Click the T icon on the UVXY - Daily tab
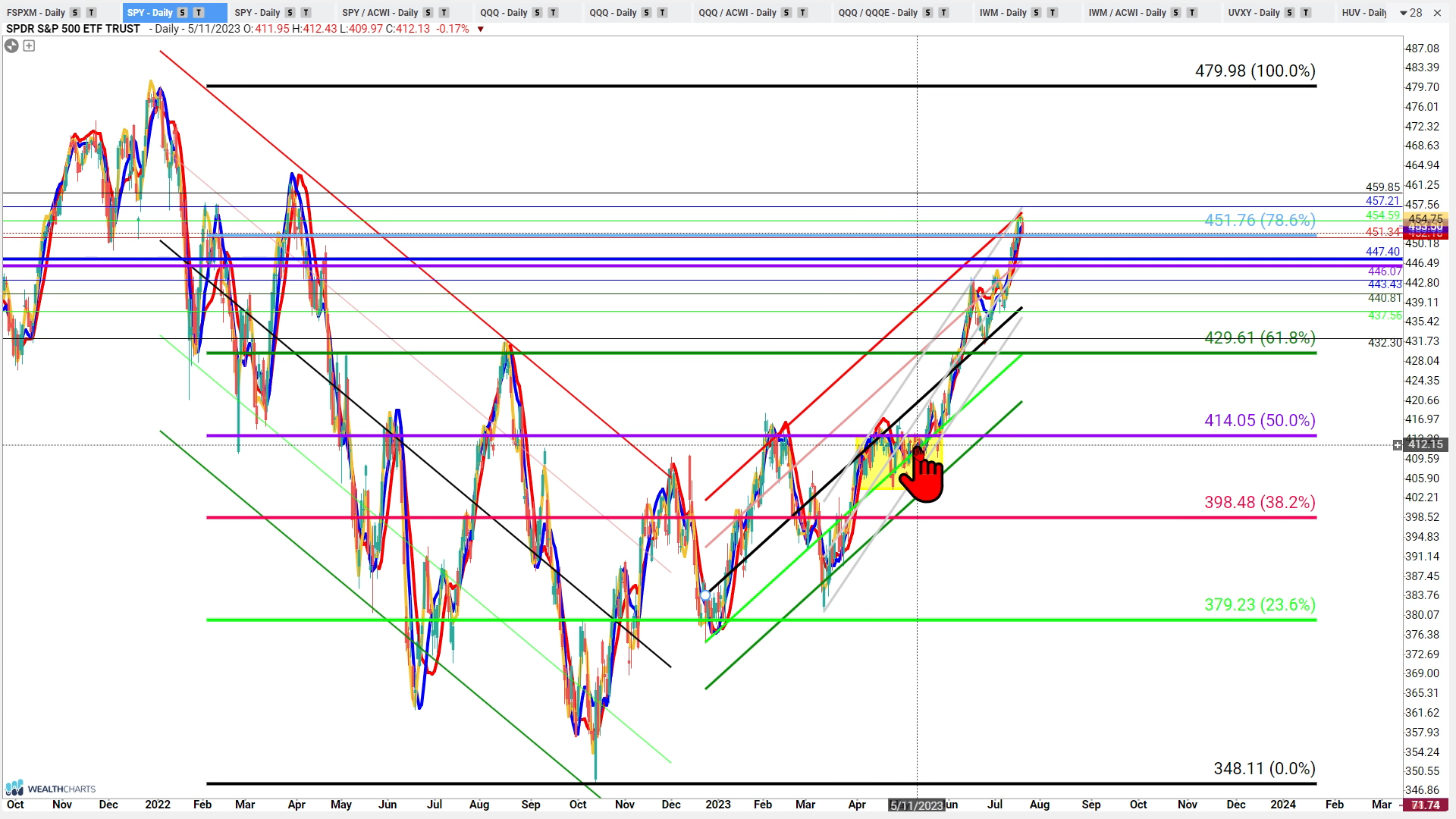 1306,13
